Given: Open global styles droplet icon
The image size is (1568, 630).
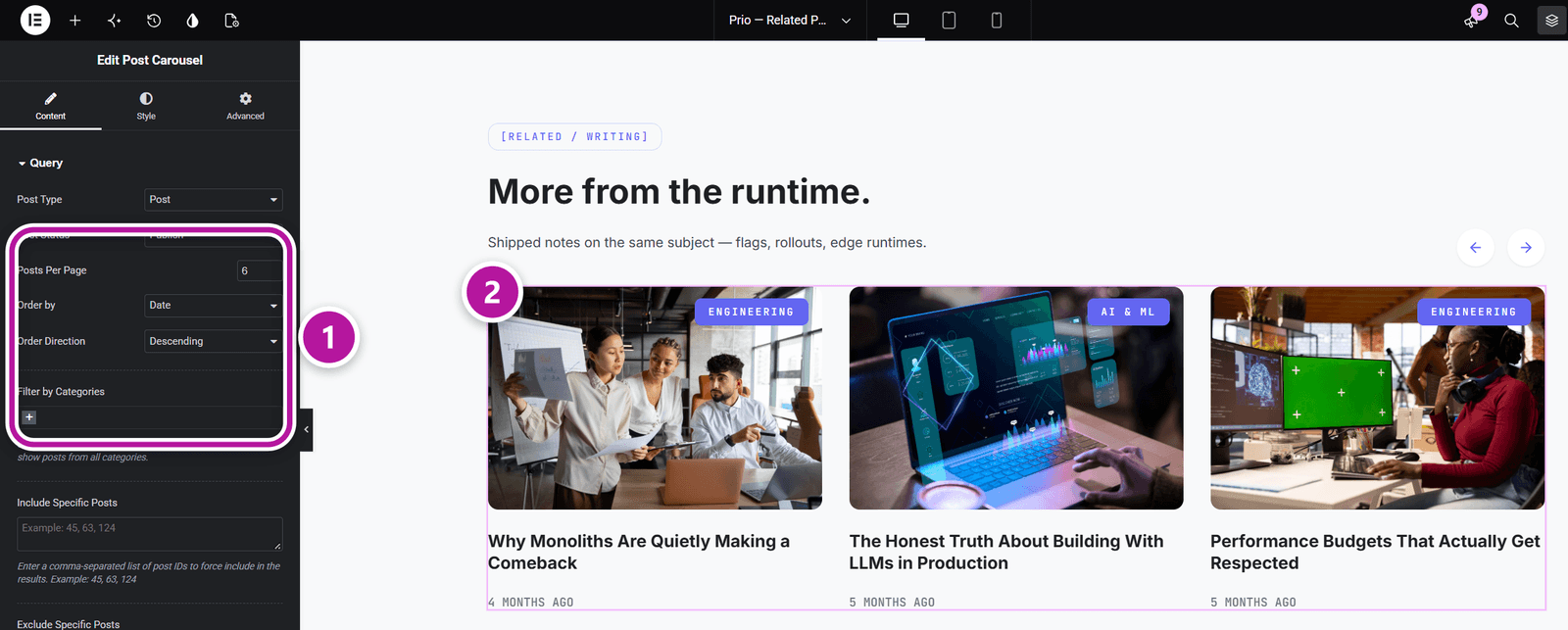Looking at the screenshot, I should click(x=192, y=20).
